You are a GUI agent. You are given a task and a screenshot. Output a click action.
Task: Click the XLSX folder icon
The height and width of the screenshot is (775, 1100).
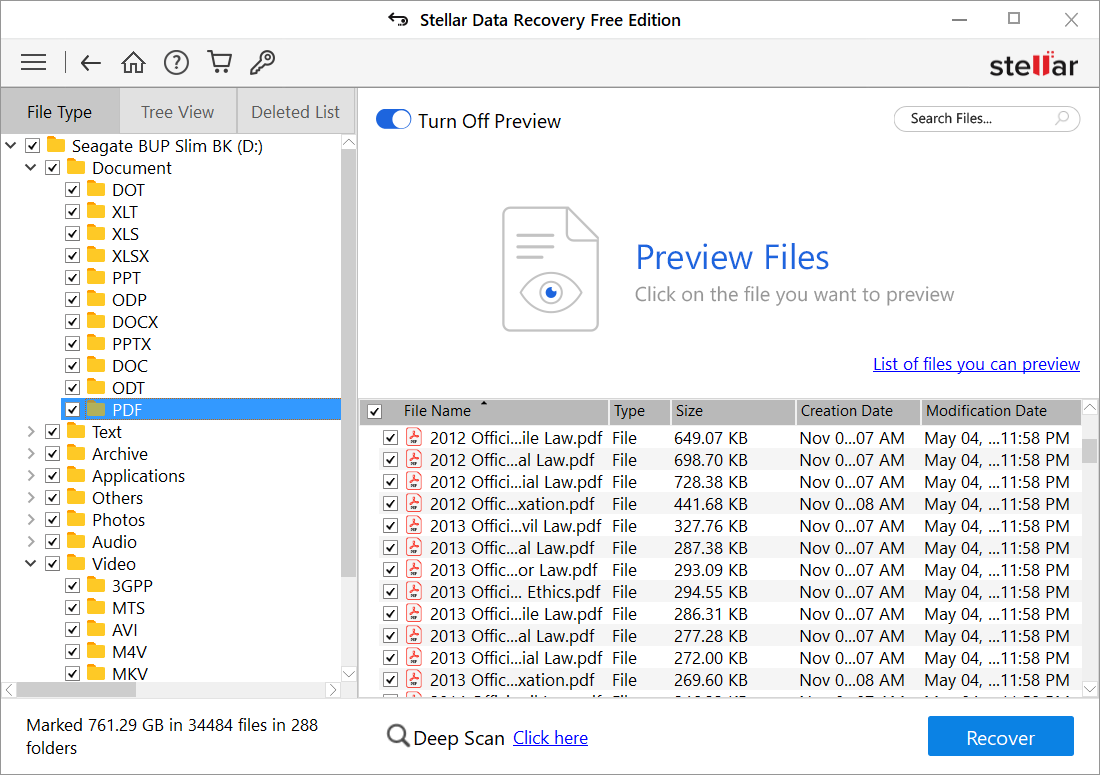point(96,255)
